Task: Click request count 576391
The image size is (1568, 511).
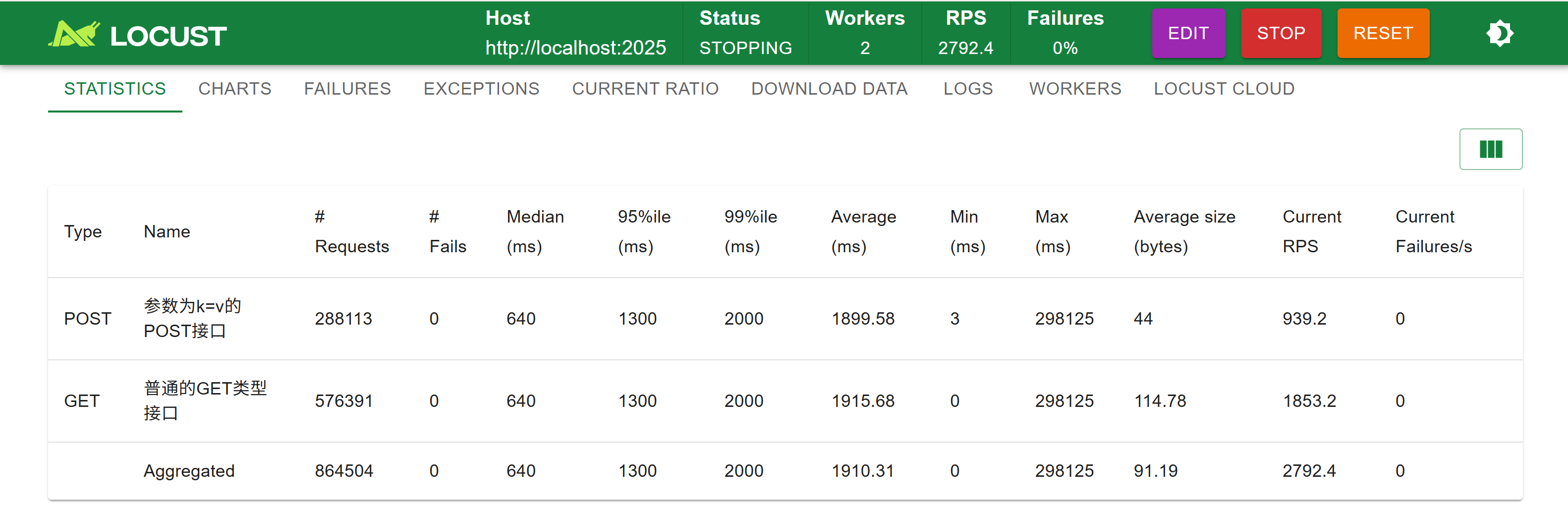Action: coord(343,401)
